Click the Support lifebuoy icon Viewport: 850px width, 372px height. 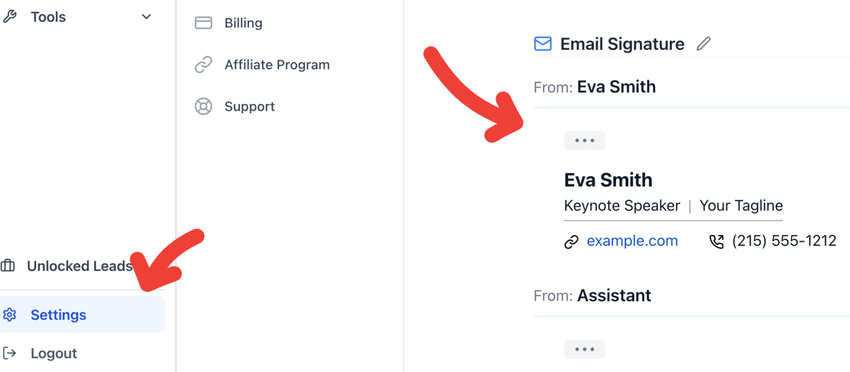203,106
